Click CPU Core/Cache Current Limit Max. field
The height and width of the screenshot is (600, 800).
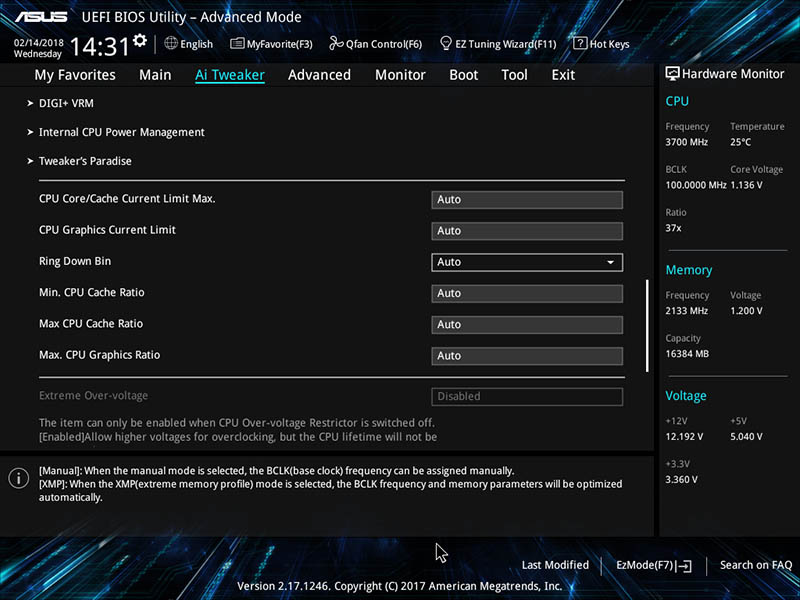[527, 199]
